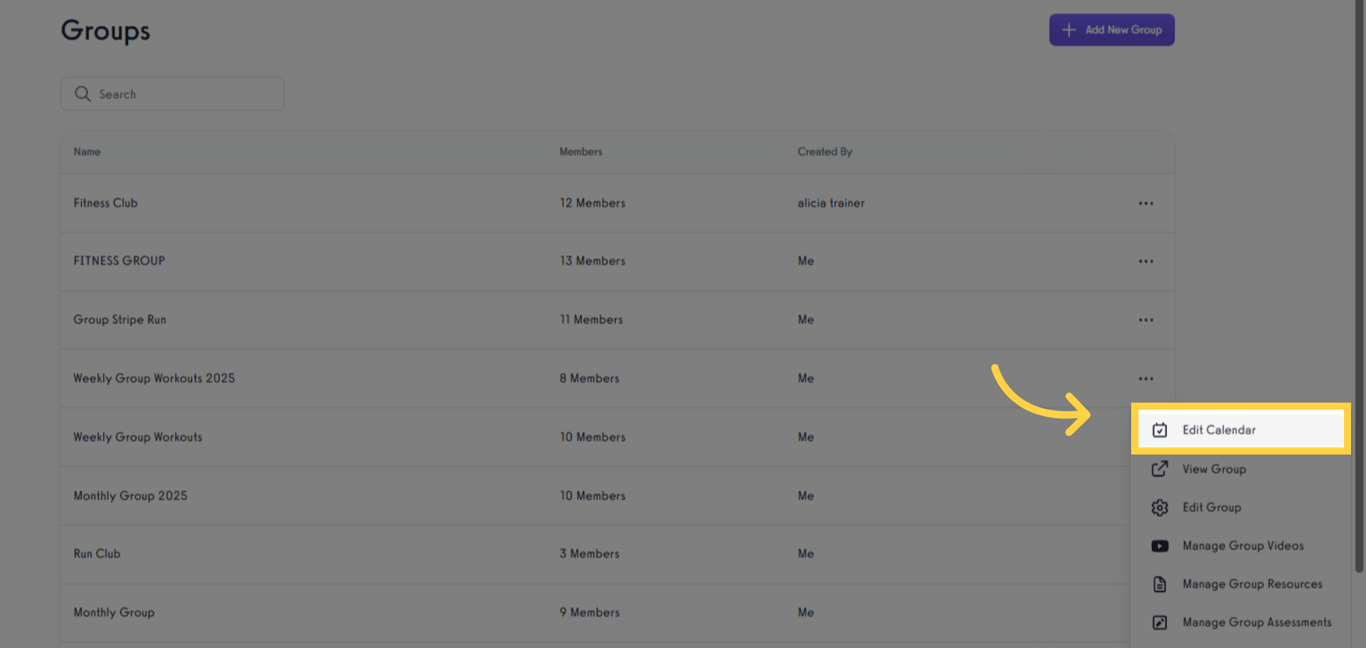This screenshot has height=648, width=1366.
Task: Choose Manage Group Assessments from the menu
Action: click(1254, 622)
